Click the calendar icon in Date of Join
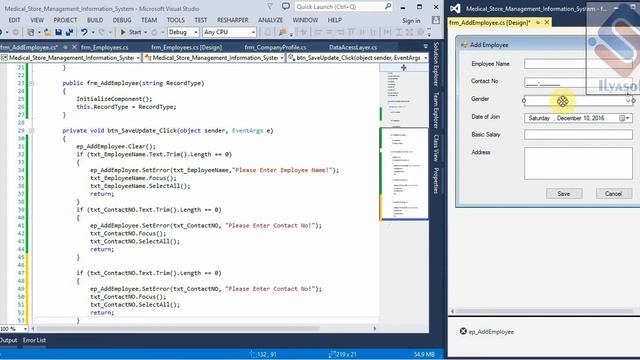640x360 pixels. 622,118
